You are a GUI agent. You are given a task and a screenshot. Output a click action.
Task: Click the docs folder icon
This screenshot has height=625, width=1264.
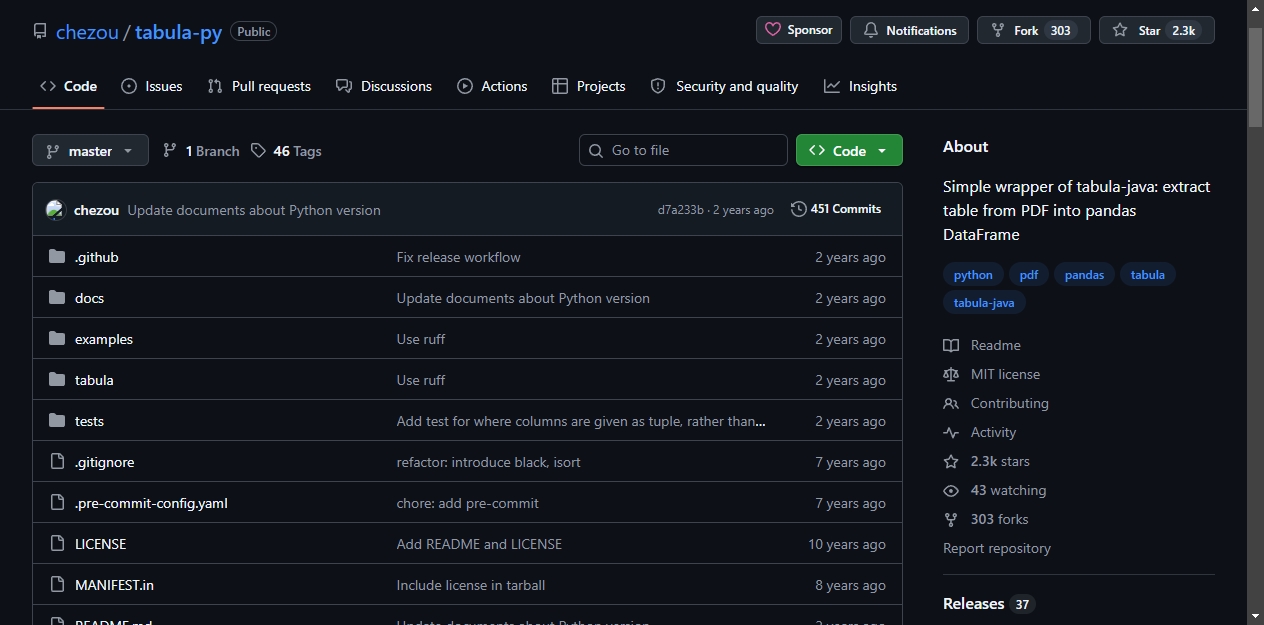pos(57,298)
